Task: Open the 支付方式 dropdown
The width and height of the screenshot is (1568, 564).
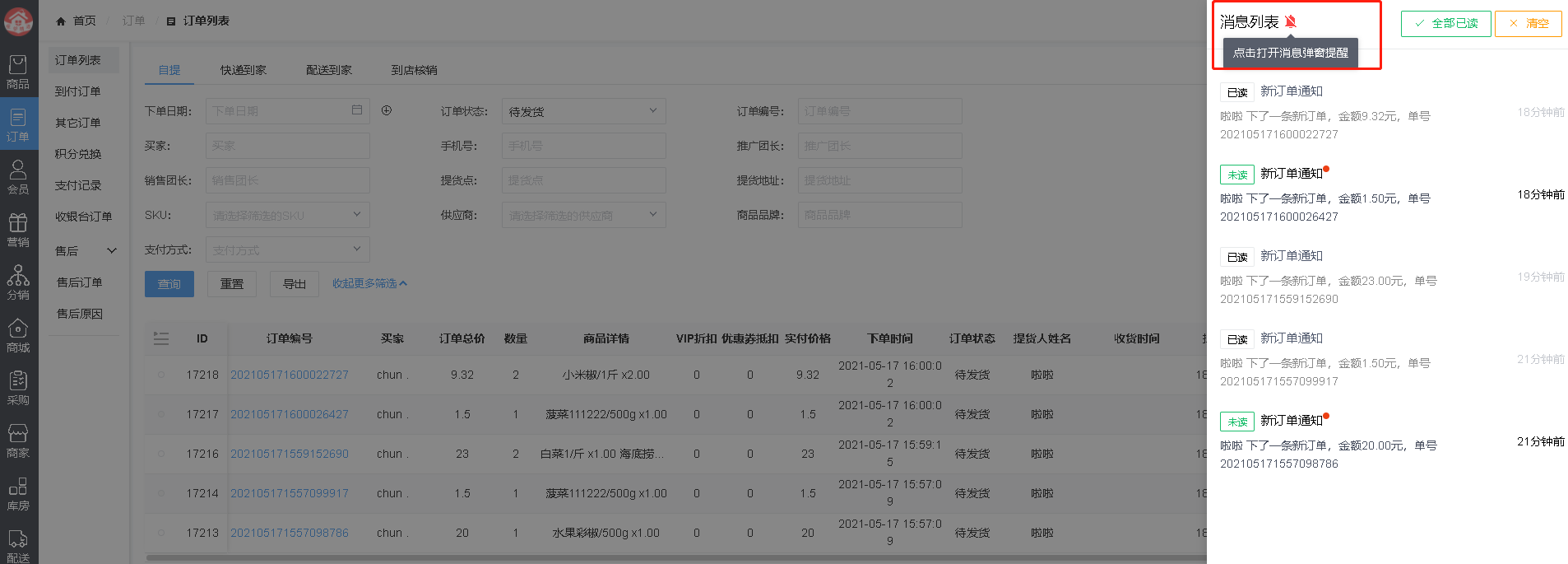Action: (x=287, y=249)
